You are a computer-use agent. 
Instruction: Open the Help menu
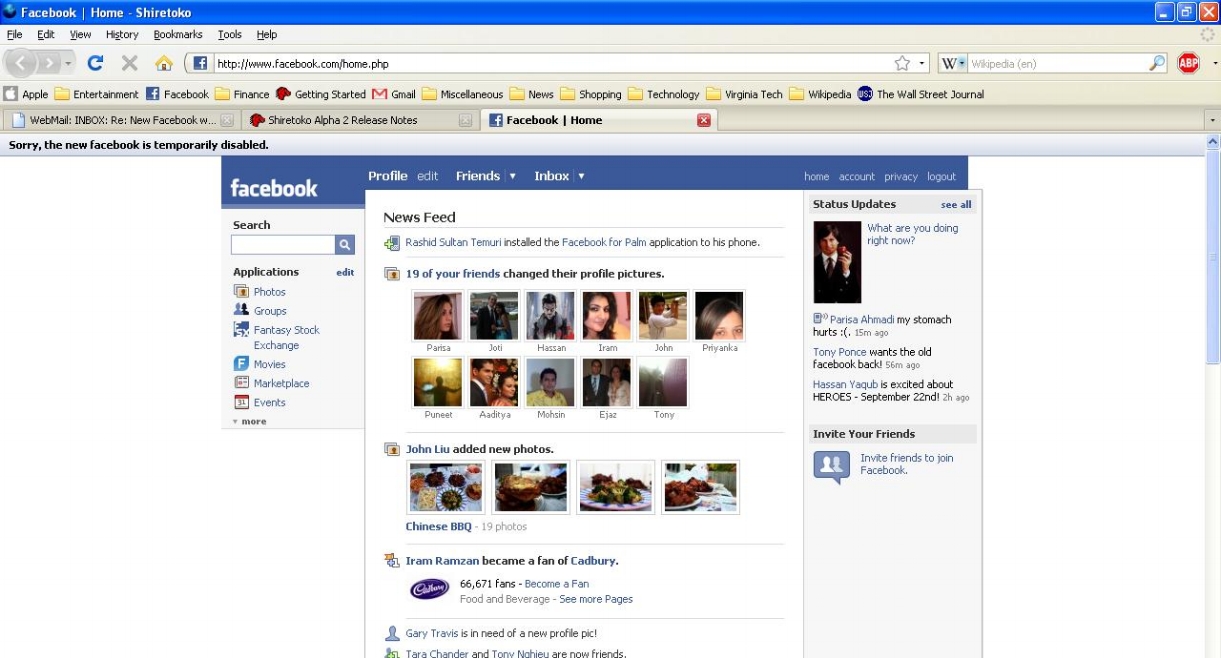pos(267,34)
